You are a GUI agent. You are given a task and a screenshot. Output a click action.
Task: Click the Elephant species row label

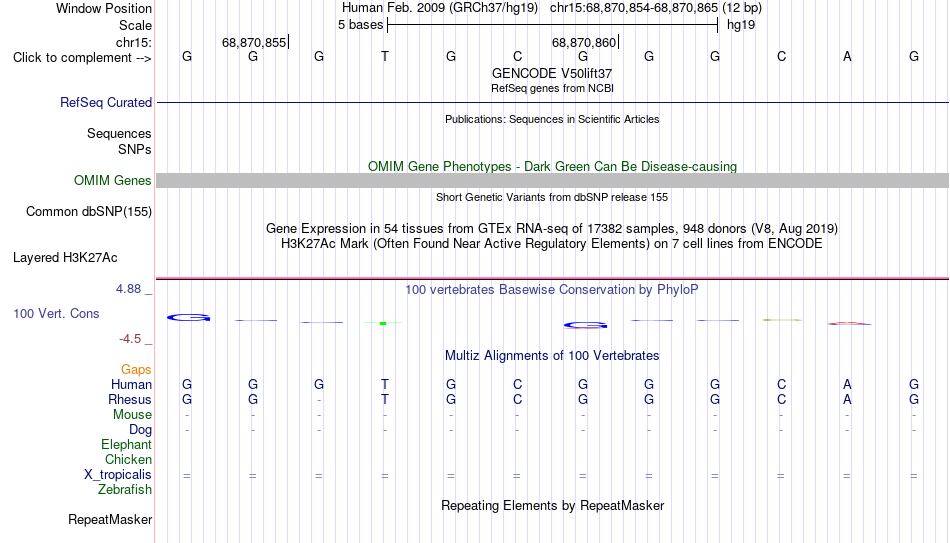coord(126,445)
